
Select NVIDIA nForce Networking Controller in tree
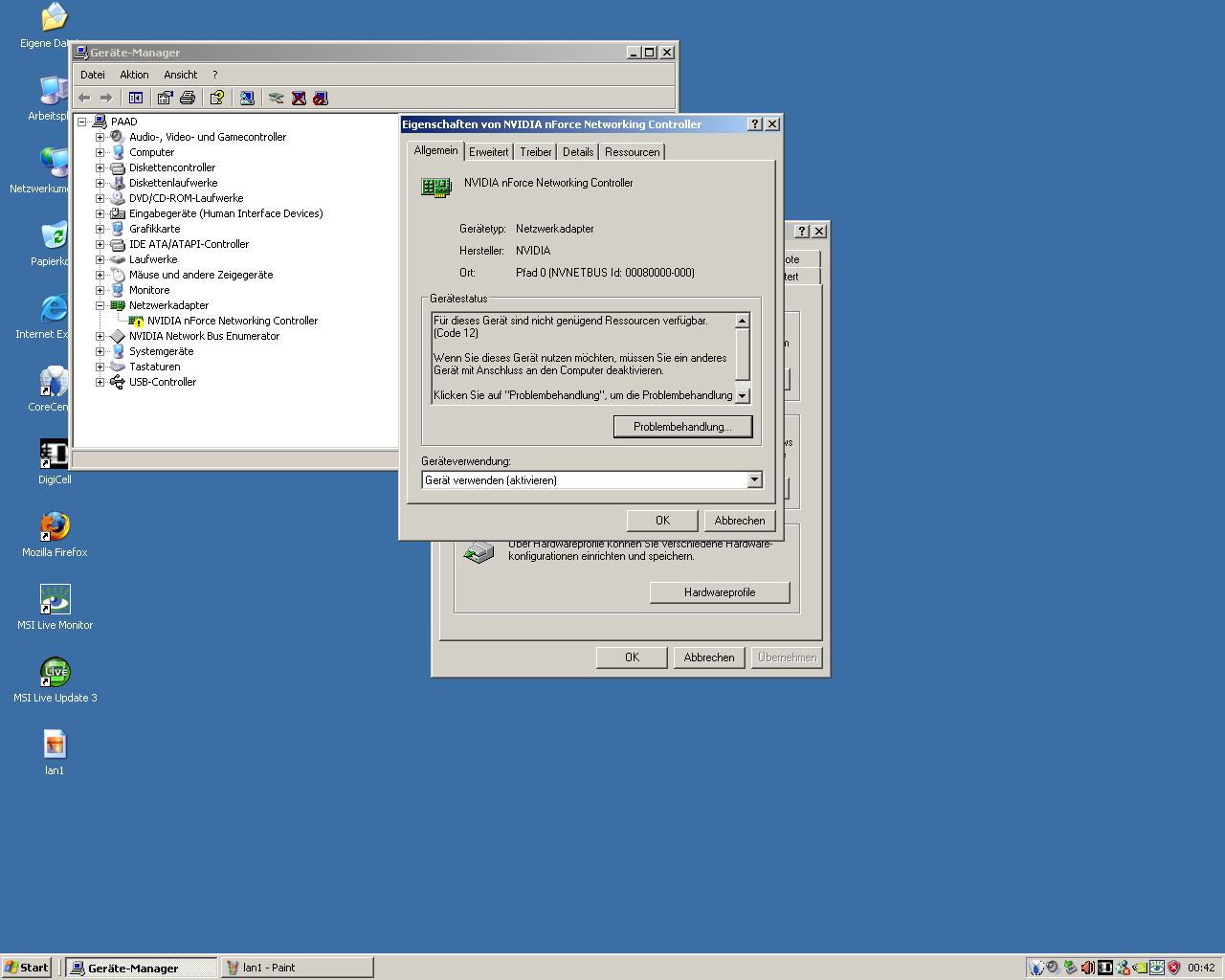click(x=233, y=321)
